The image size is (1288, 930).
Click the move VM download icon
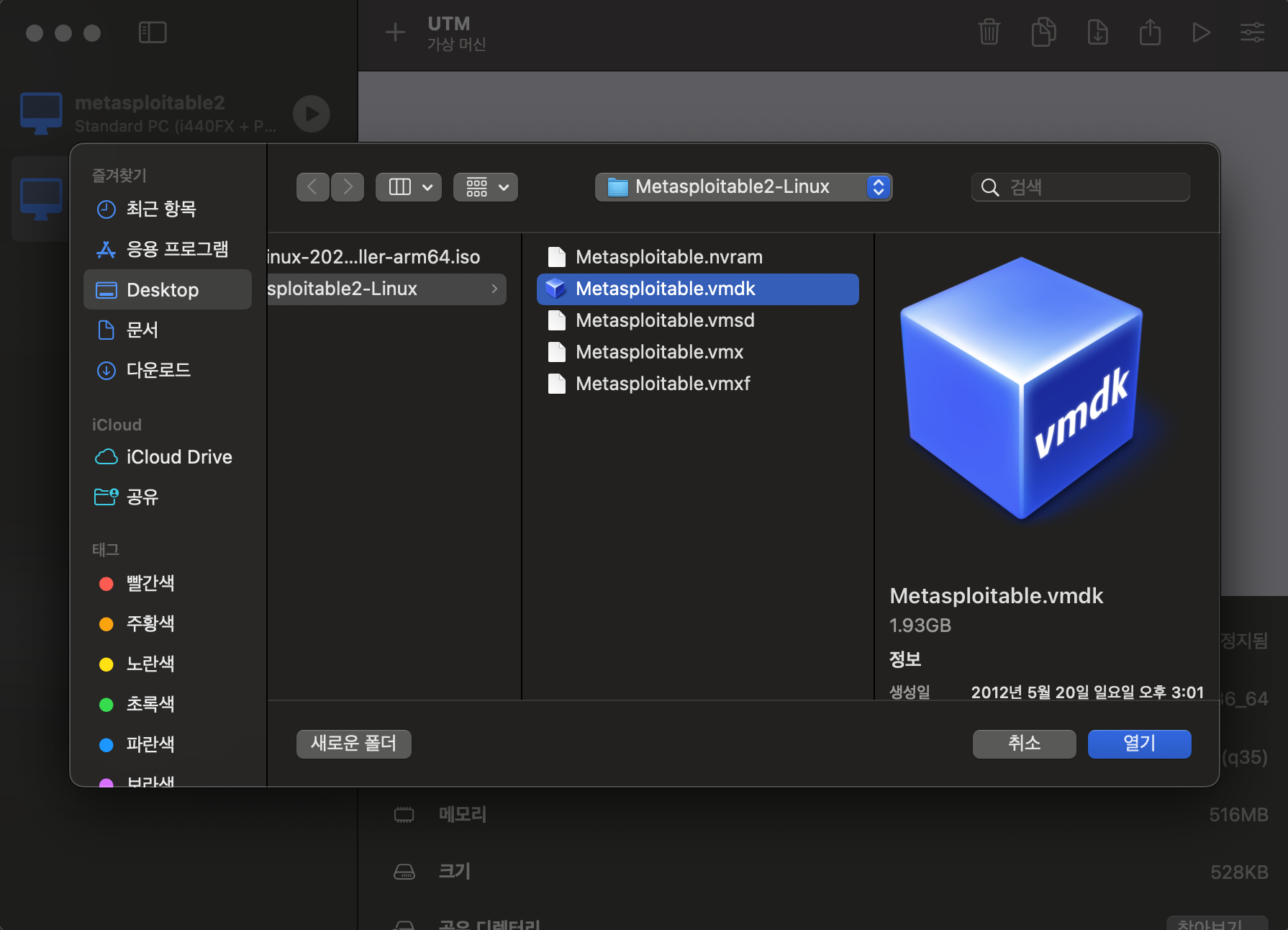(1097, 32)
